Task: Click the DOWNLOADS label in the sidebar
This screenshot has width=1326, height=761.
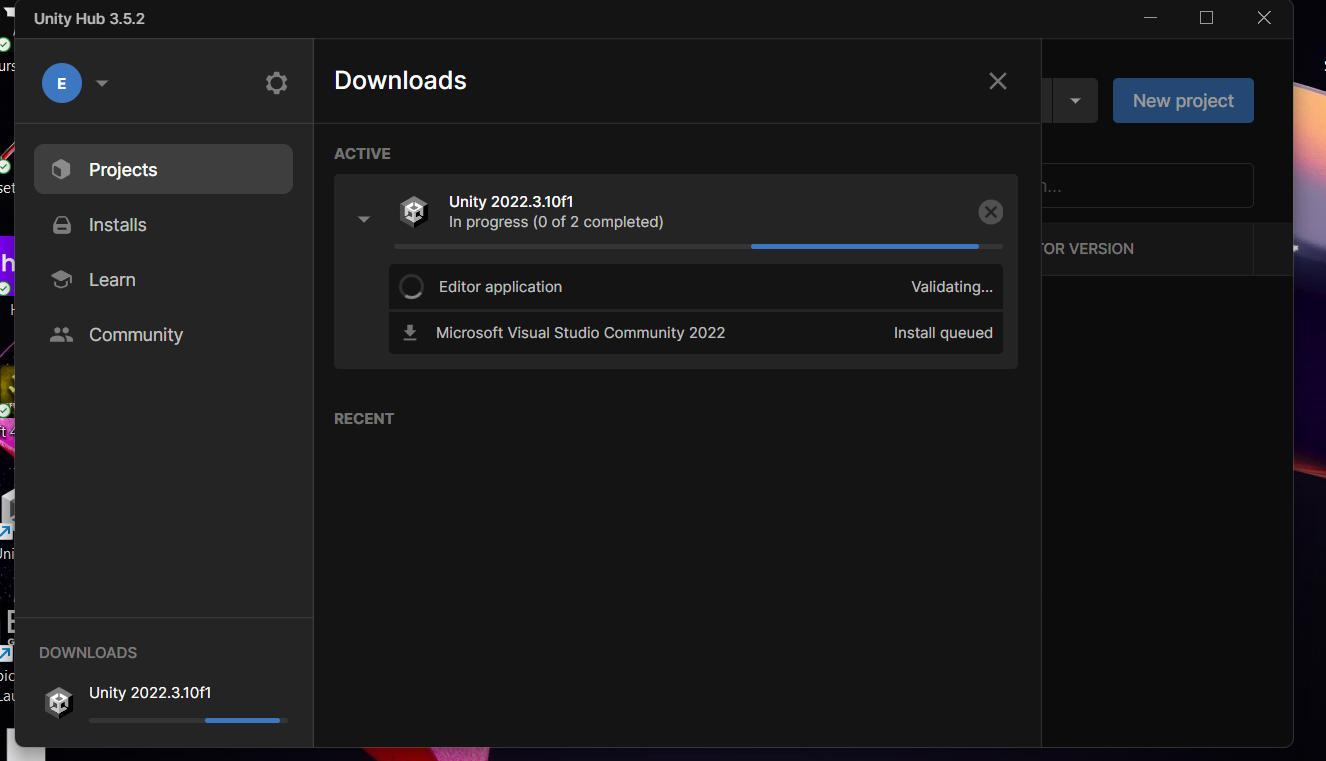Action: [x=88, y=653]
